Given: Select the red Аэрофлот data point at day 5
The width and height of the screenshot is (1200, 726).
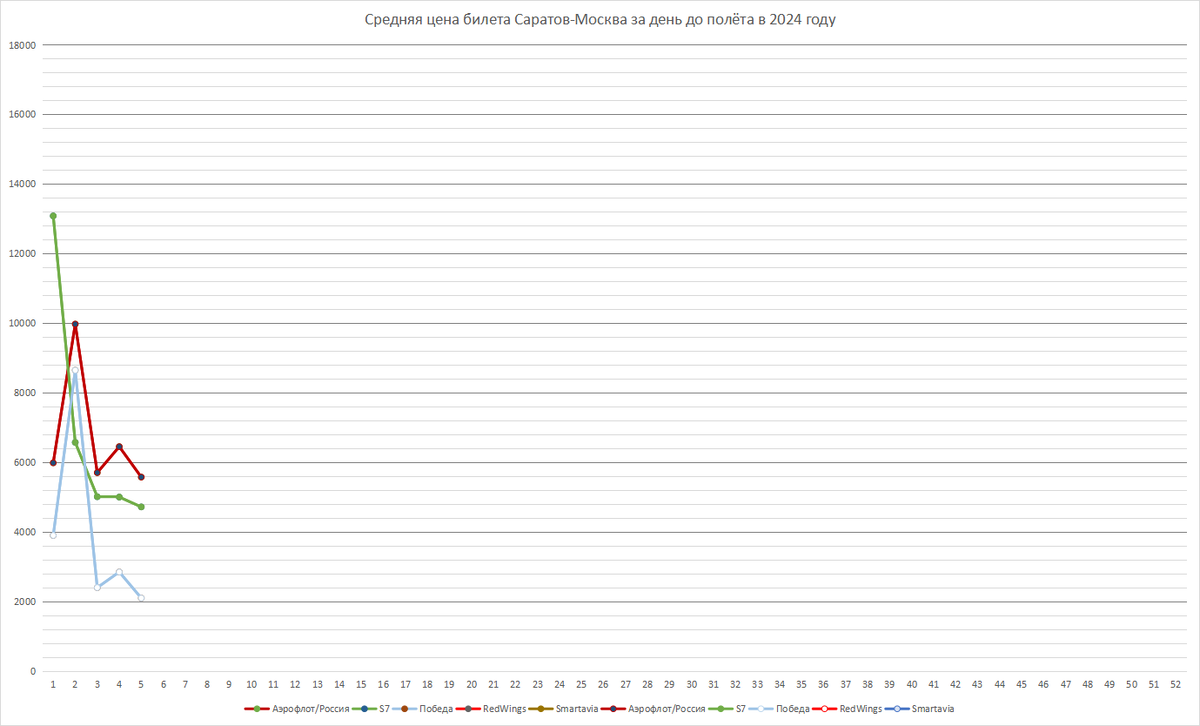Looking at the screenshot, I should (x=141, y=477).
